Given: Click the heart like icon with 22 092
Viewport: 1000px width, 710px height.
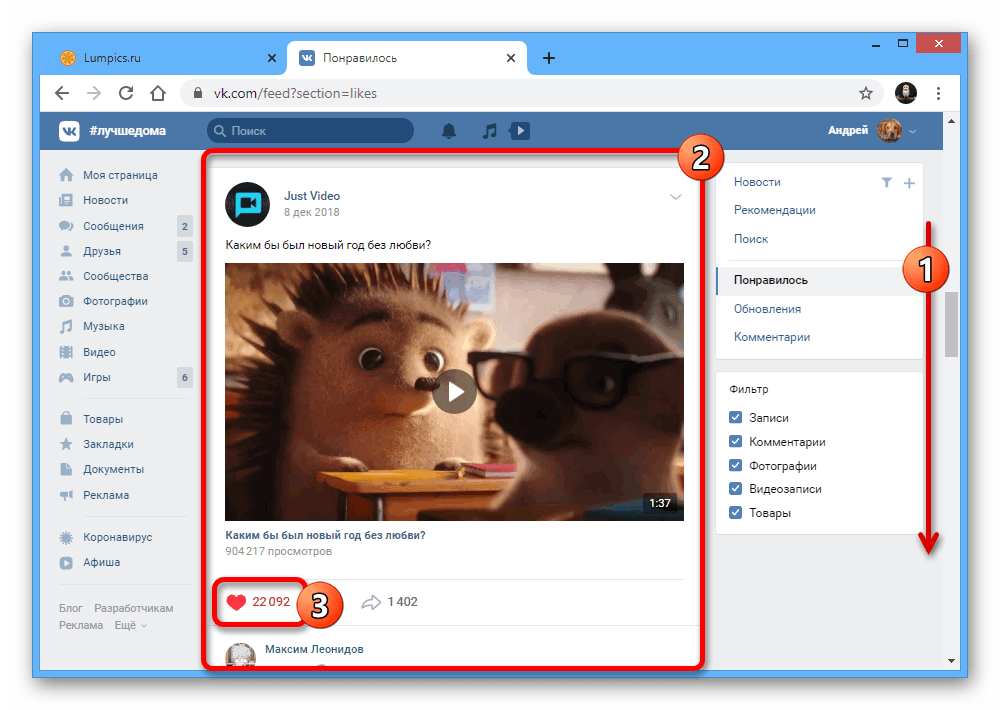Looking at the screenshot, I should coord(237,602).
